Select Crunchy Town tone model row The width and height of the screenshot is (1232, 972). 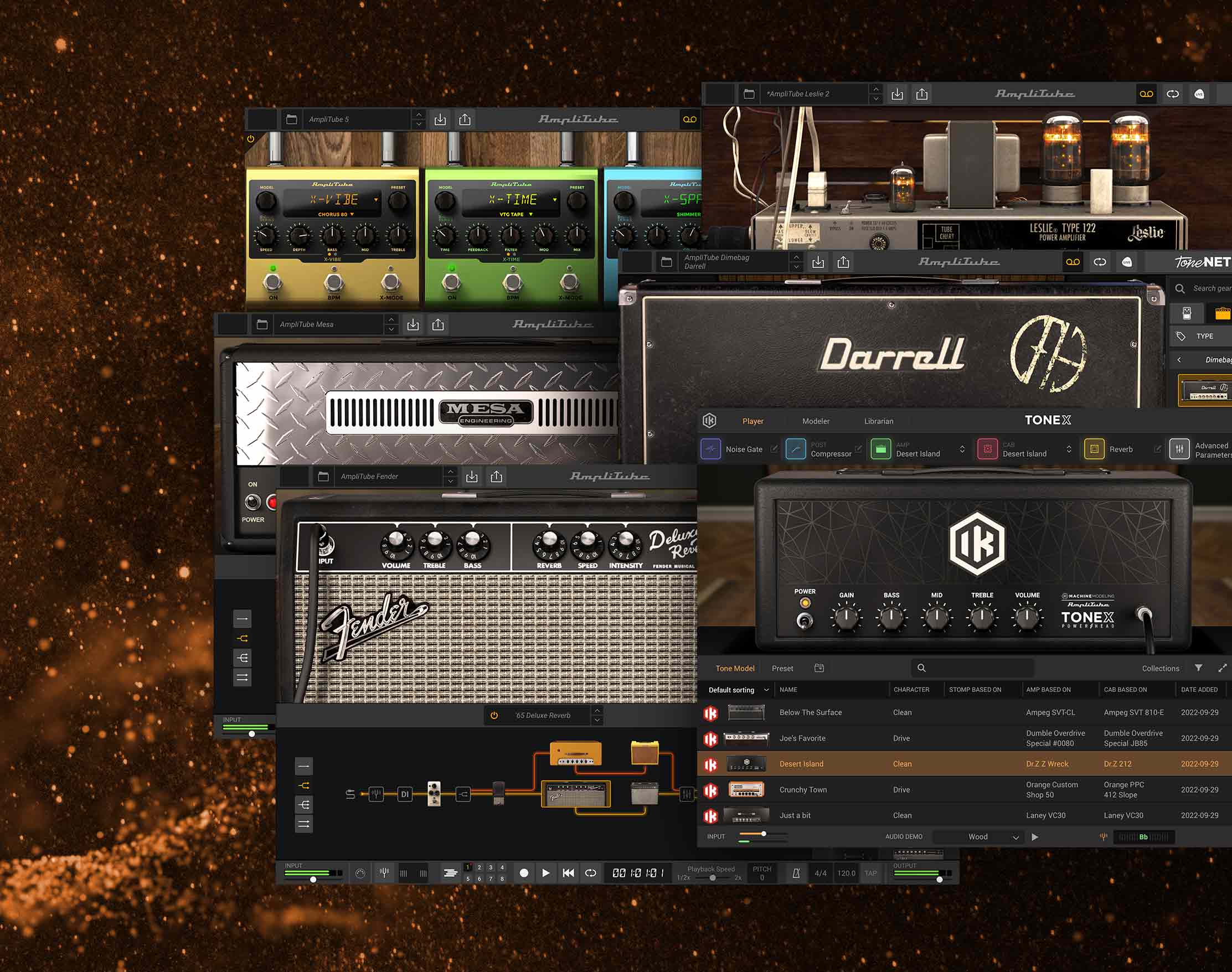(x=965, y=790)
